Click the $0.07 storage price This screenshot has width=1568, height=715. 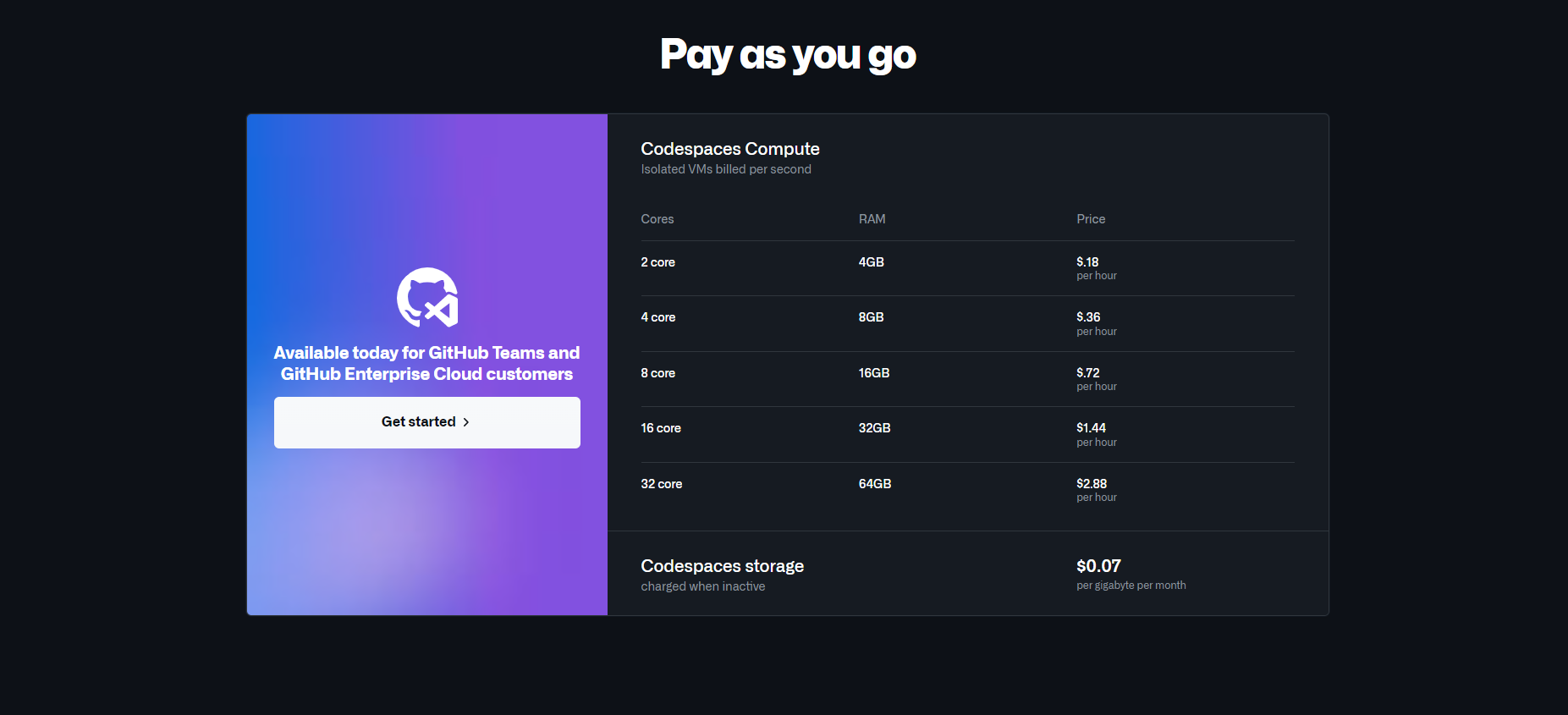[x=1098, y=566]
